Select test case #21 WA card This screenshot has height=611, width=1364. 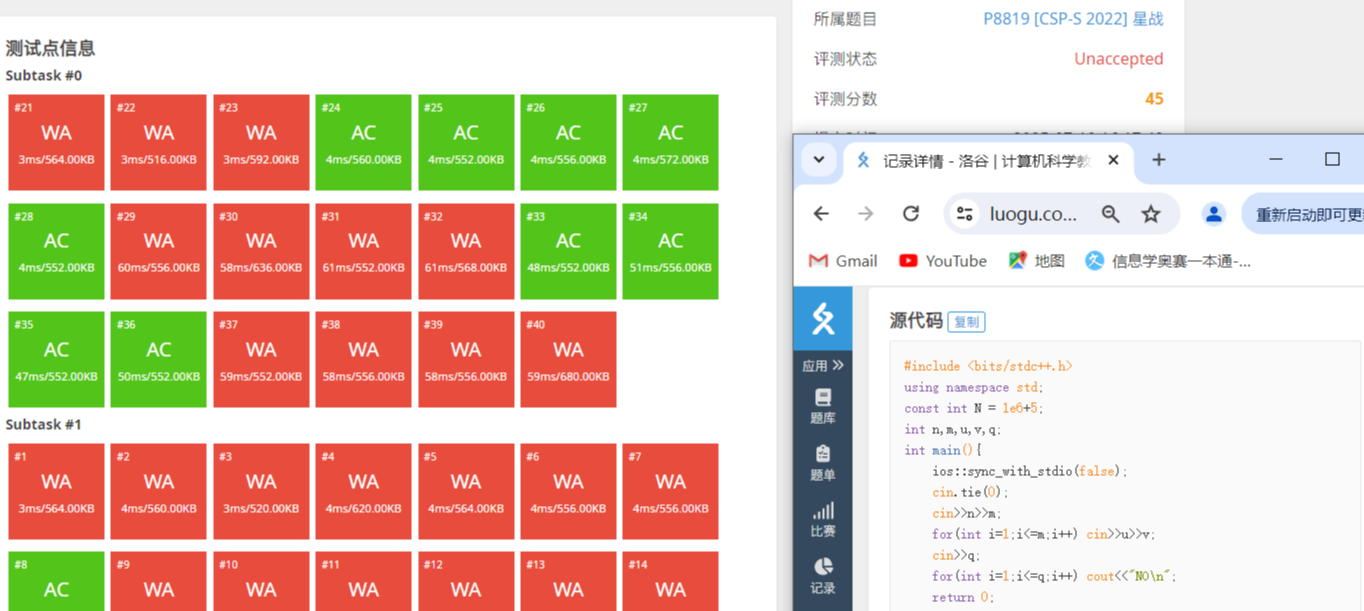[56, 143]
